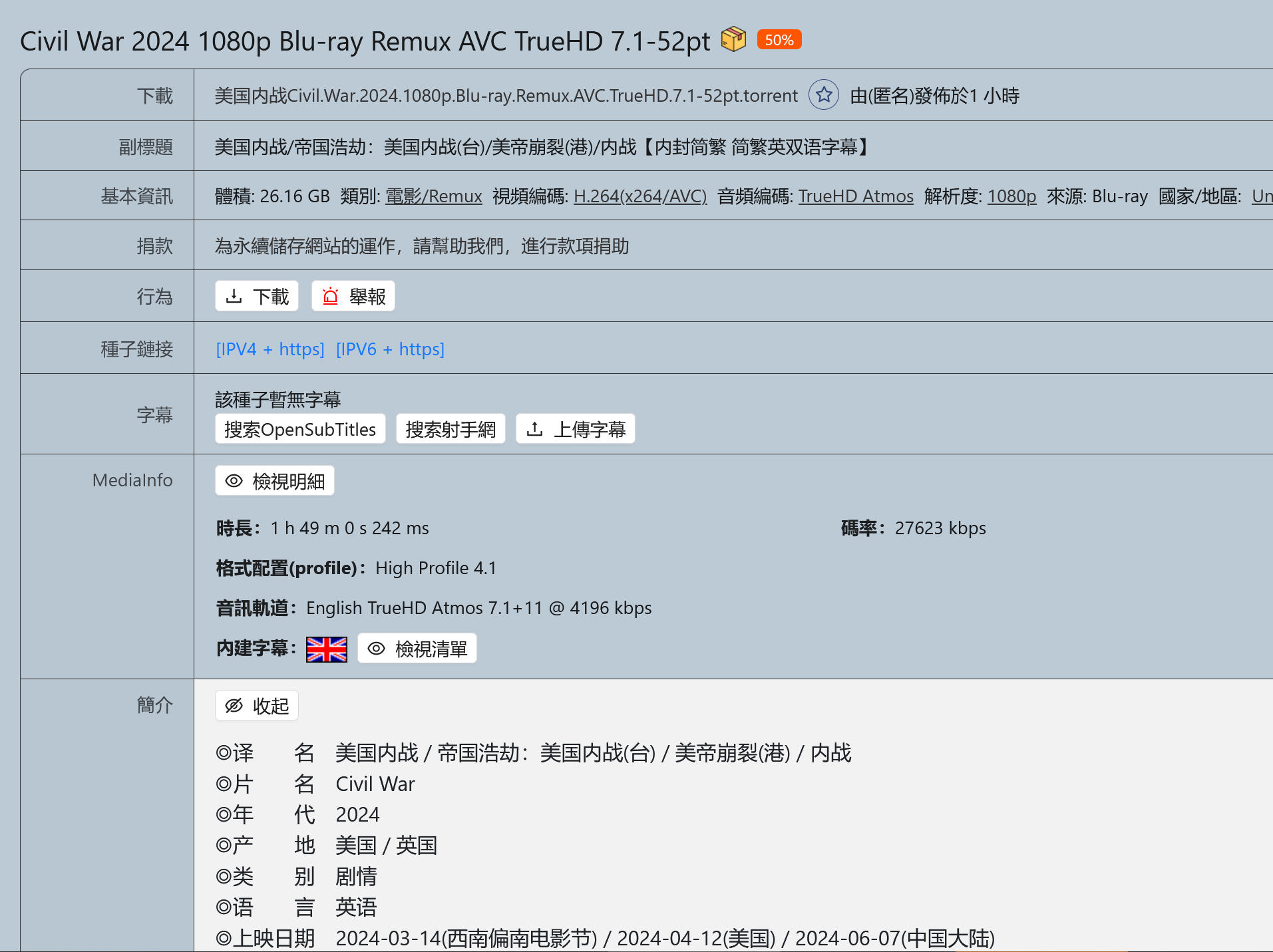Bookmark torrent with the star icon
The width and height of the screenshot is (1273, 952).
point(824,95)
